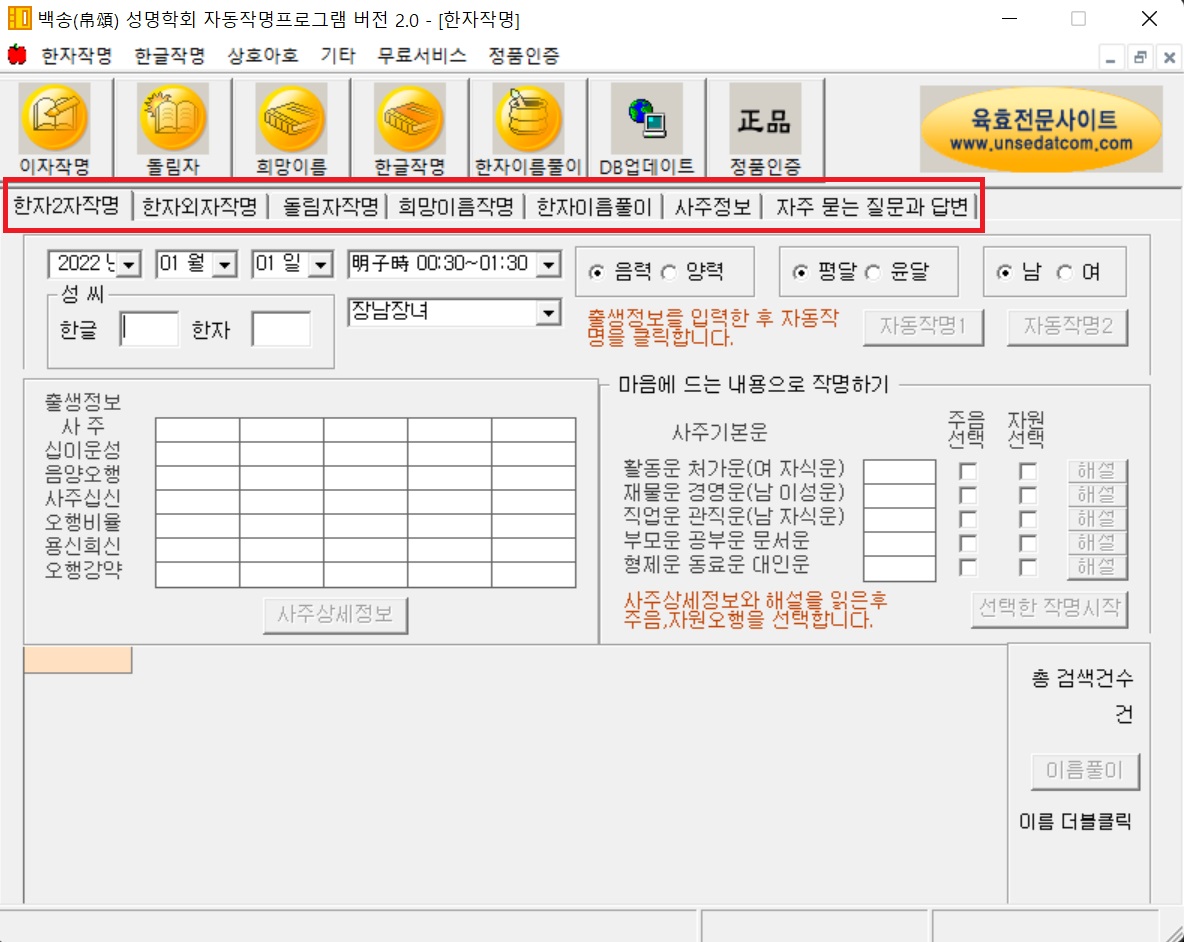Open 자주 묻는 질문과 답변 tab
Screen dimensions: 1184x942
click(872, 206)
